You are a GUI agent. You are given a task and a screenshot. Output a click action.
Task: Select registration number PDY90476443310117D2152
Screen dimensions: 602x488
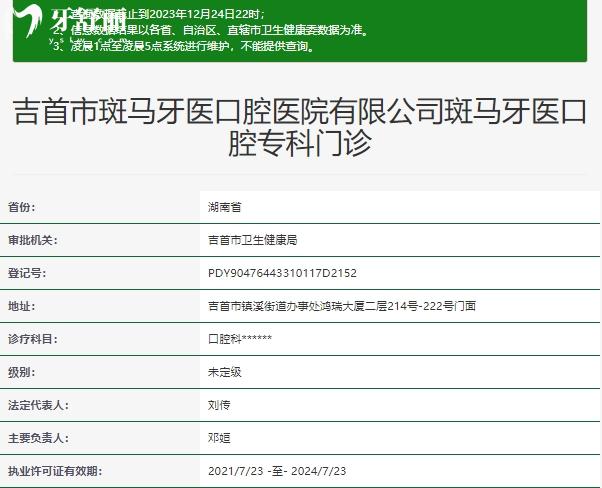click(282, 273)
